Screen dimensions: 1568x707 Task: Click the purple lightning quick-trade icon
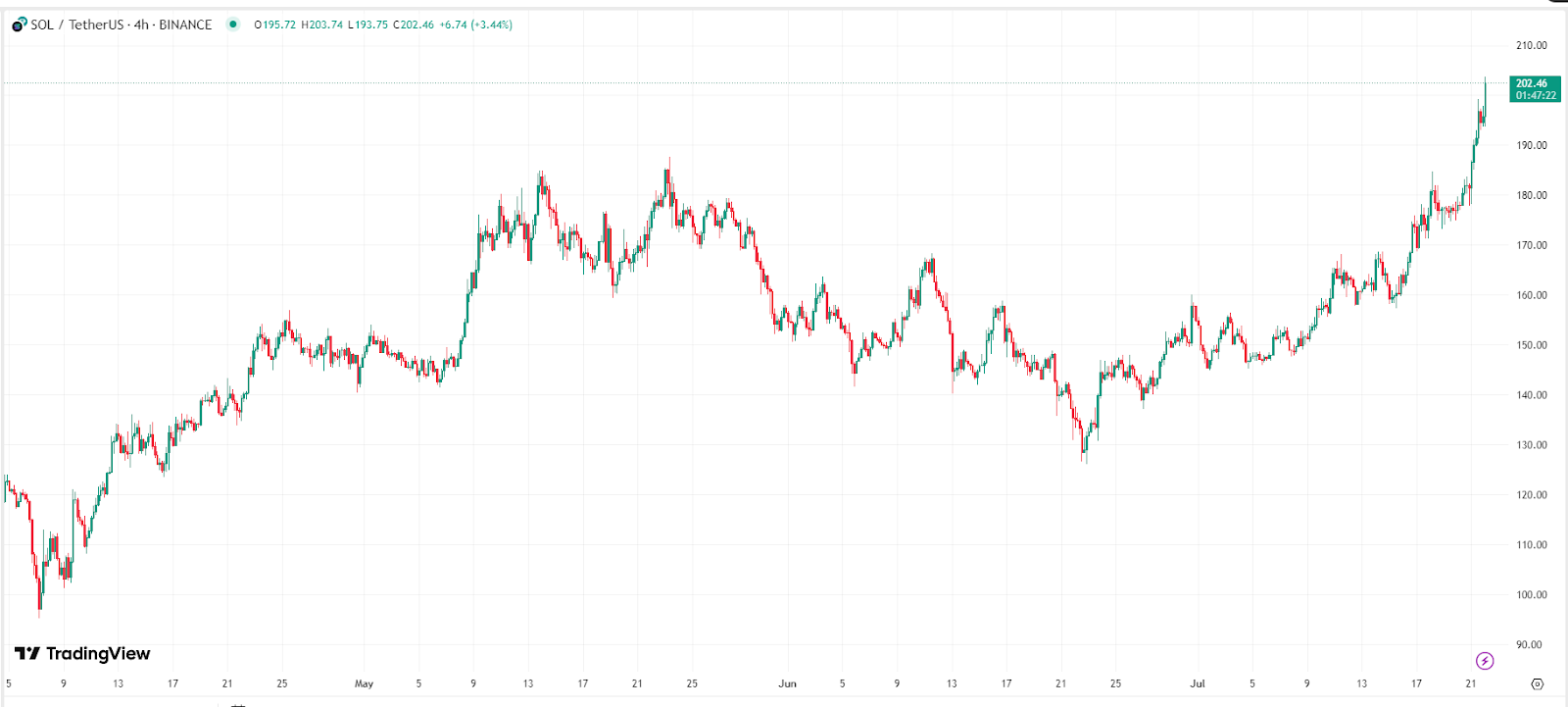coord(1483,662)
